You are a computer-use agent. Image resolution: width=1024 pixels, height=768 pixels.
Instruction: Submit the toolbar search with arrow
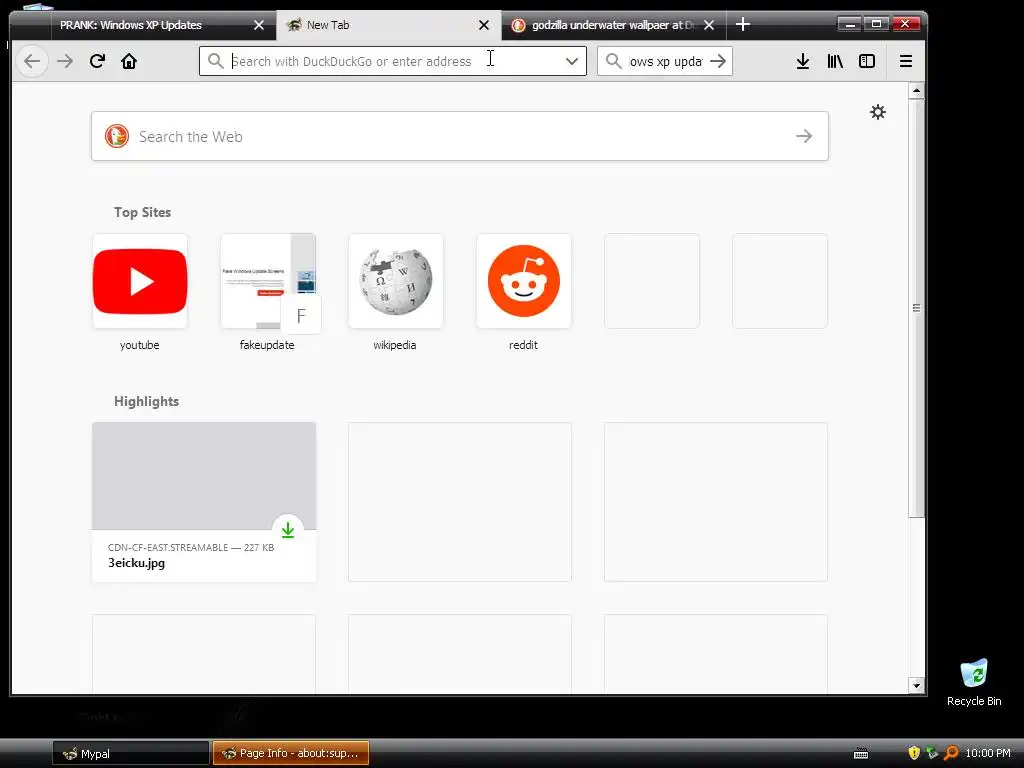(x=718, y=61)
